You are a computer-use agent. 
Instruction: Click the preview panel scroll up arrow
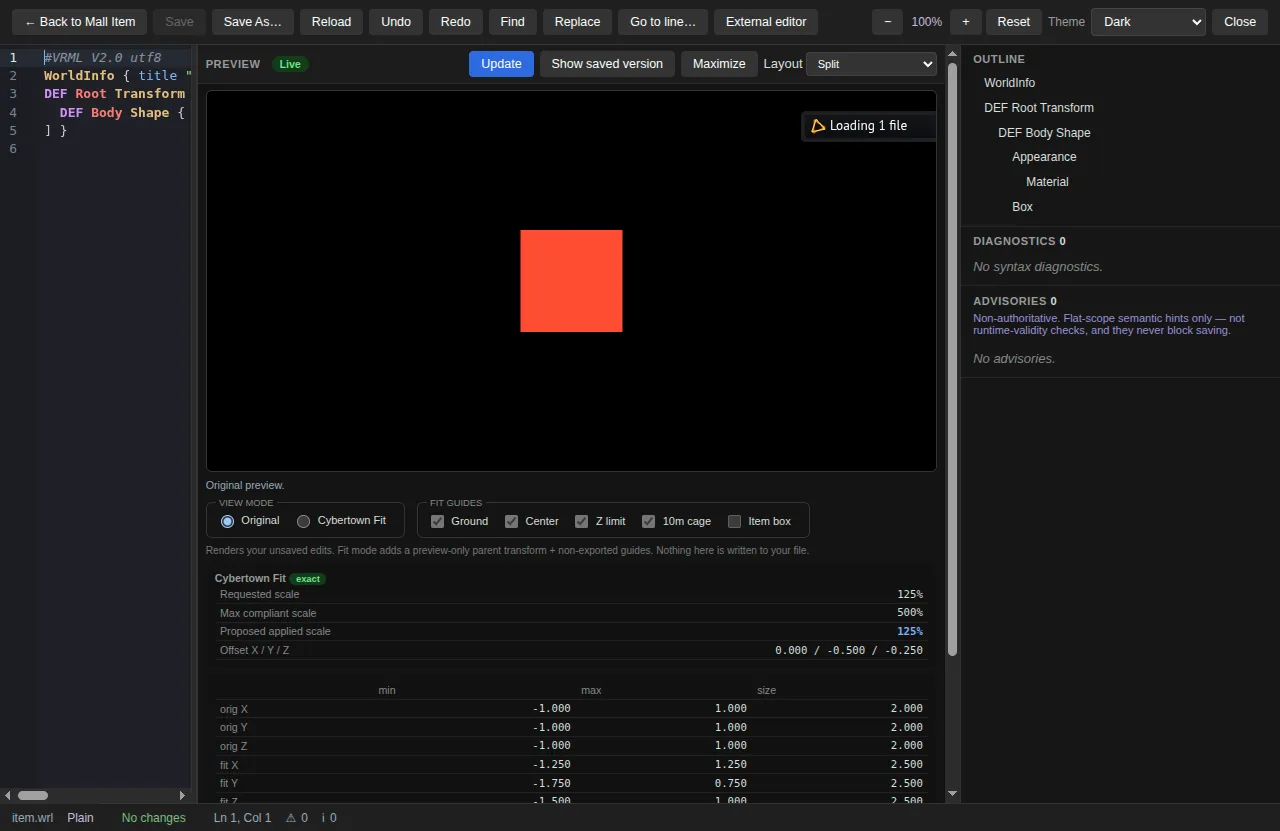tap(952, 53)
